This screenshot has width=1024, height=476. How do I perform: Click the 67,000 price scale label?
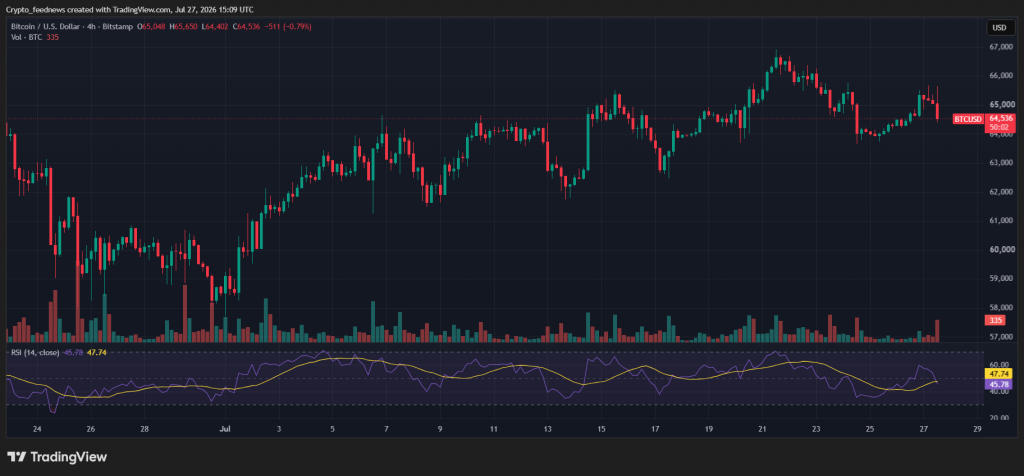(x=1001, y=47)
